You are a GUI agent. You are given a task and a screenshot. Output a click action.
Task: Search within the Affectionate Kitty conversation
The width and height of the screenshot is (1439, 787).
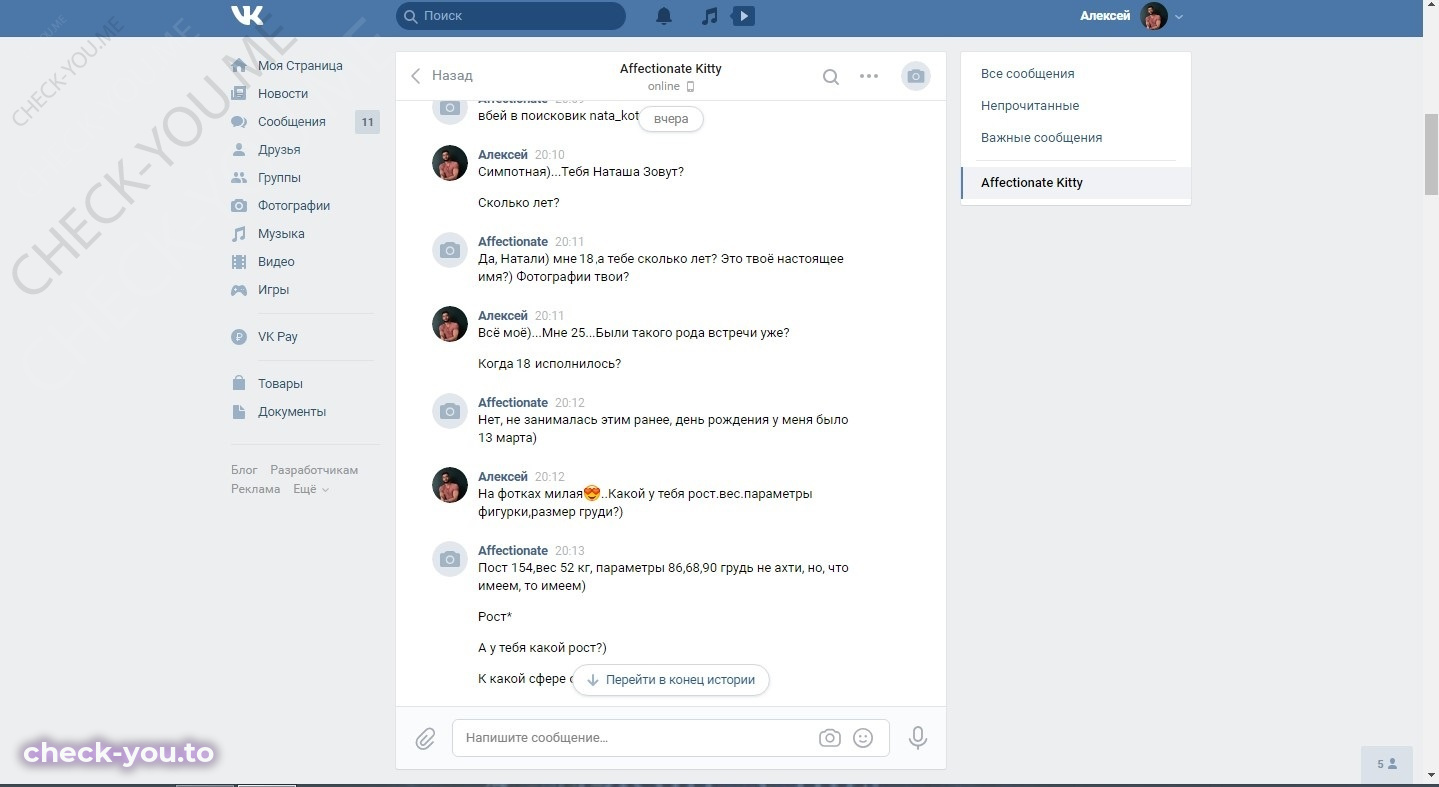(831, 76)
